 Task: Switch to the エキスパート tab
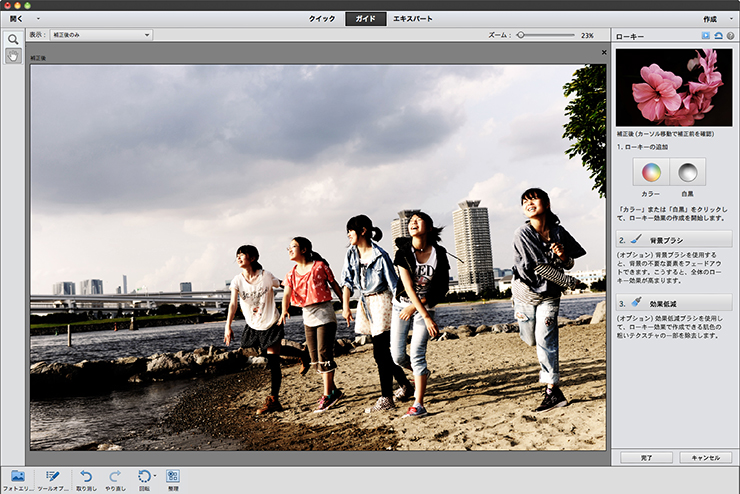[x=413, y=19]
